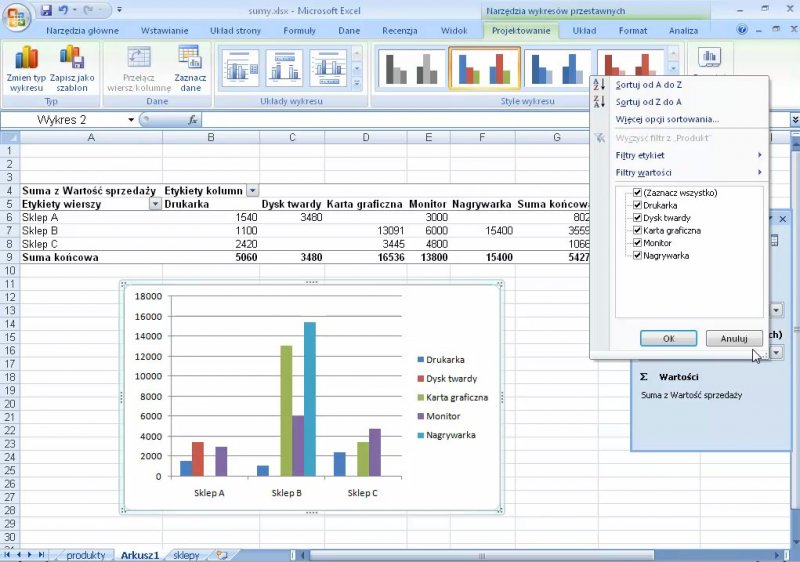Select the first chart layout thumbnail

(x=240, y=68)
